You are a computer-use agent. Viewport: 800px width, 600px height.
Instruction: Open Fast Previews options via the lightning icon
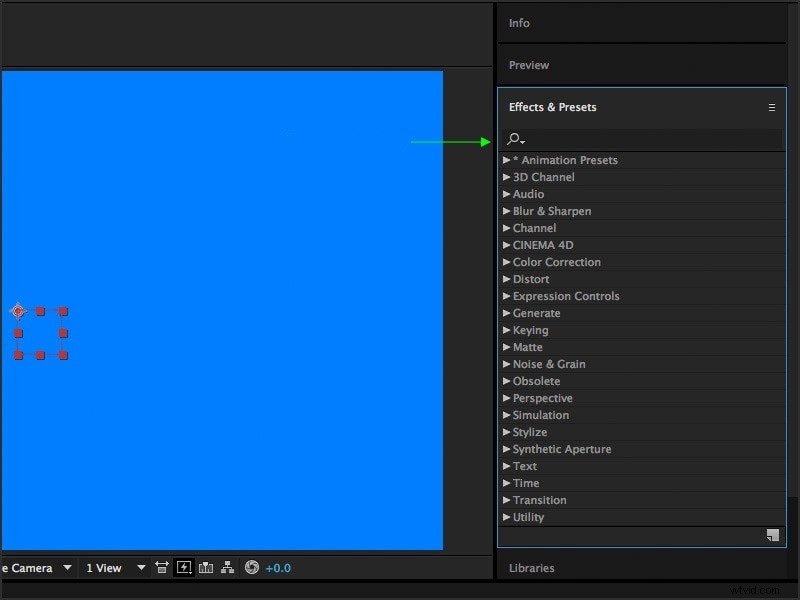pyautogui.click(x=184, y=567)
